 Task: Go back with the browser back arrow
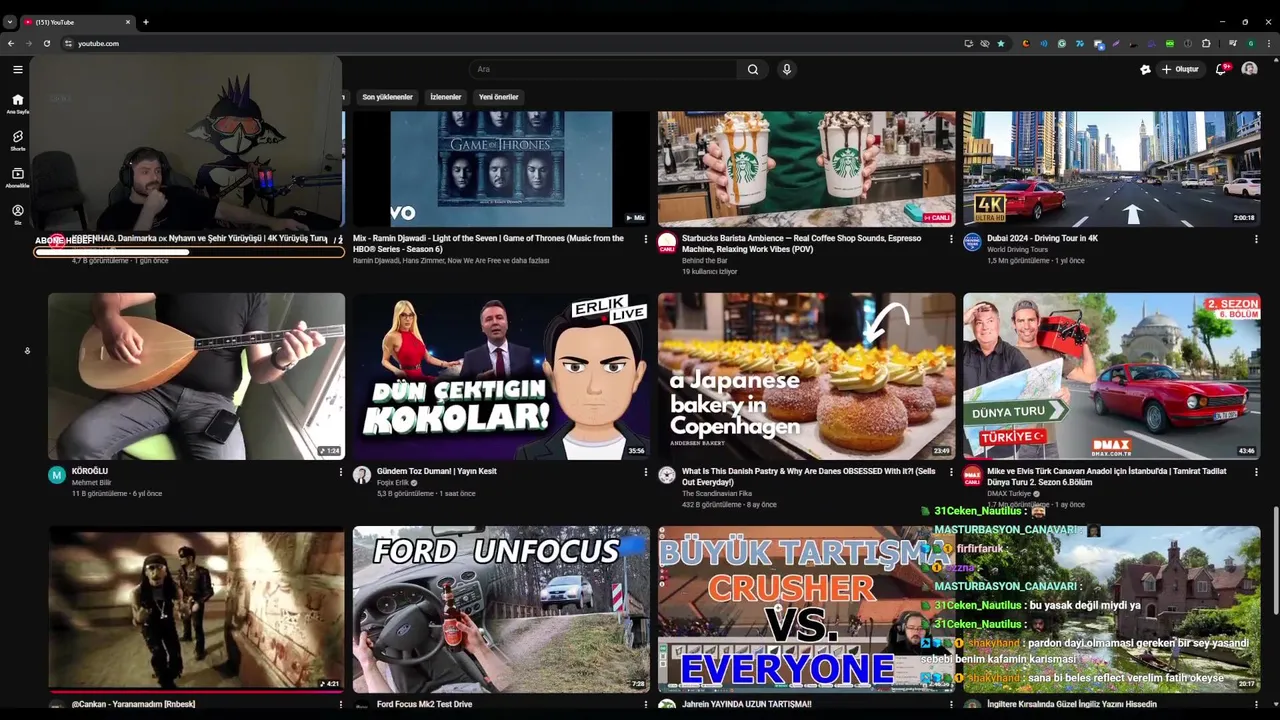pos(11,43)
